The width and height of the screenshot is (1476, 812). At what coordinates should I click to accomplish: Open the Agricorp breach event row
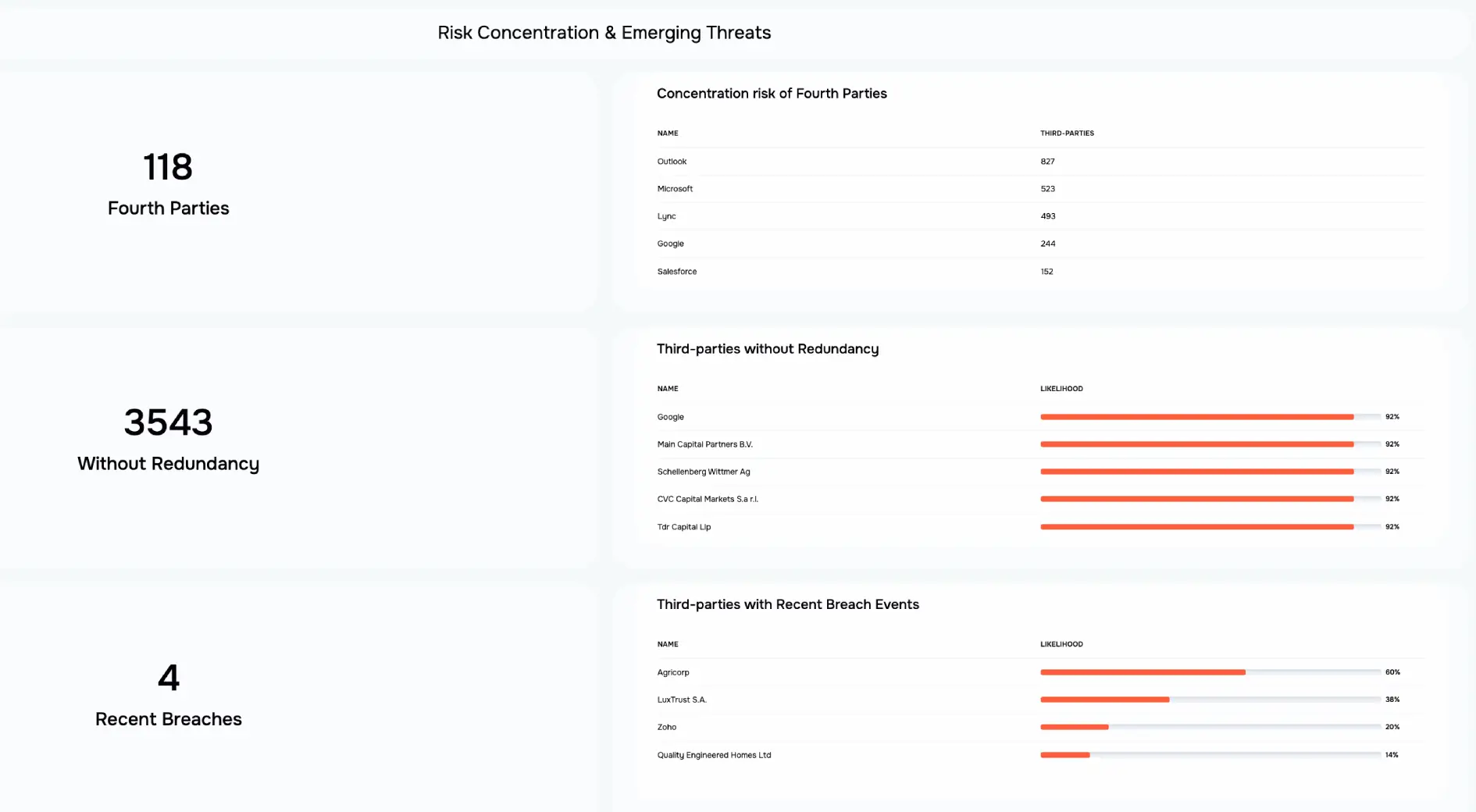point(672,672)
